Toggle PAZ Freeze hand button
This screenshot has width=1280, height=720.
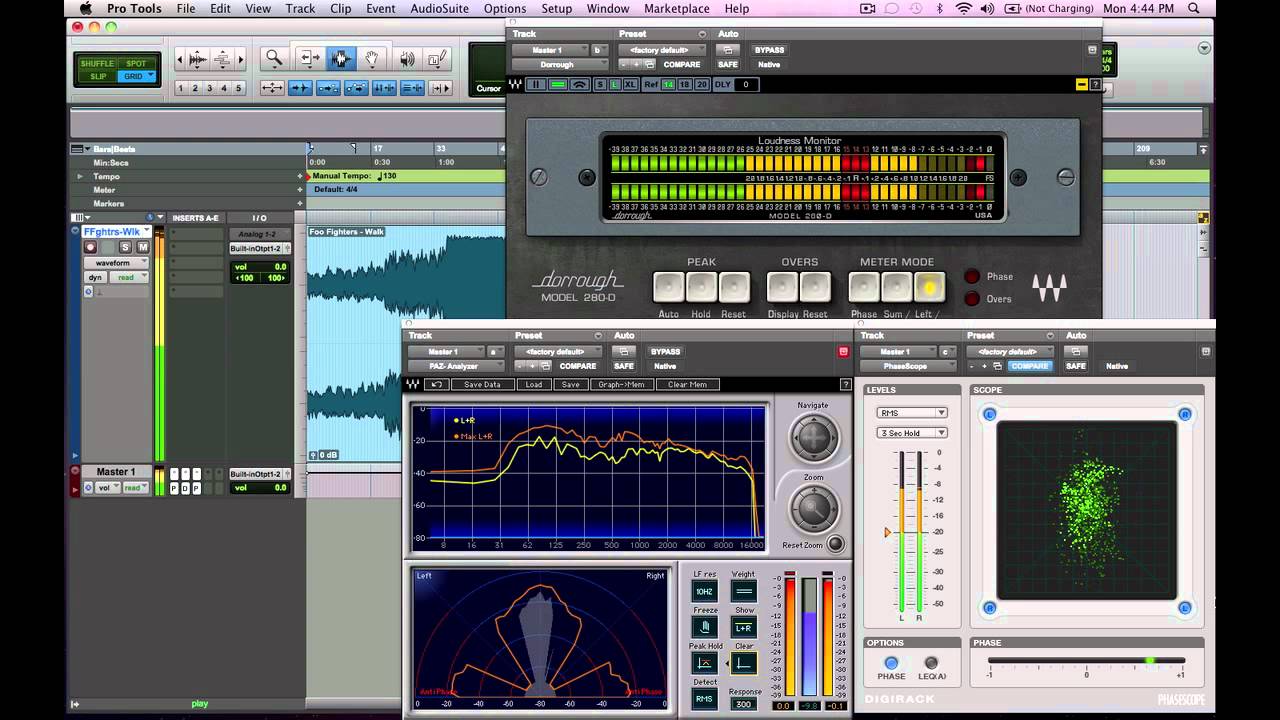tap(705, 628)
